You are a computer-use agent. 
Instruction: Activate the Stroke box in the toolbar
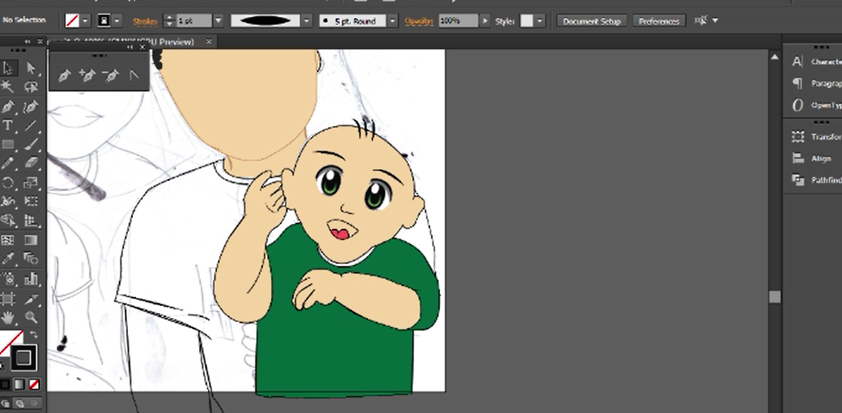coord(23,358)
